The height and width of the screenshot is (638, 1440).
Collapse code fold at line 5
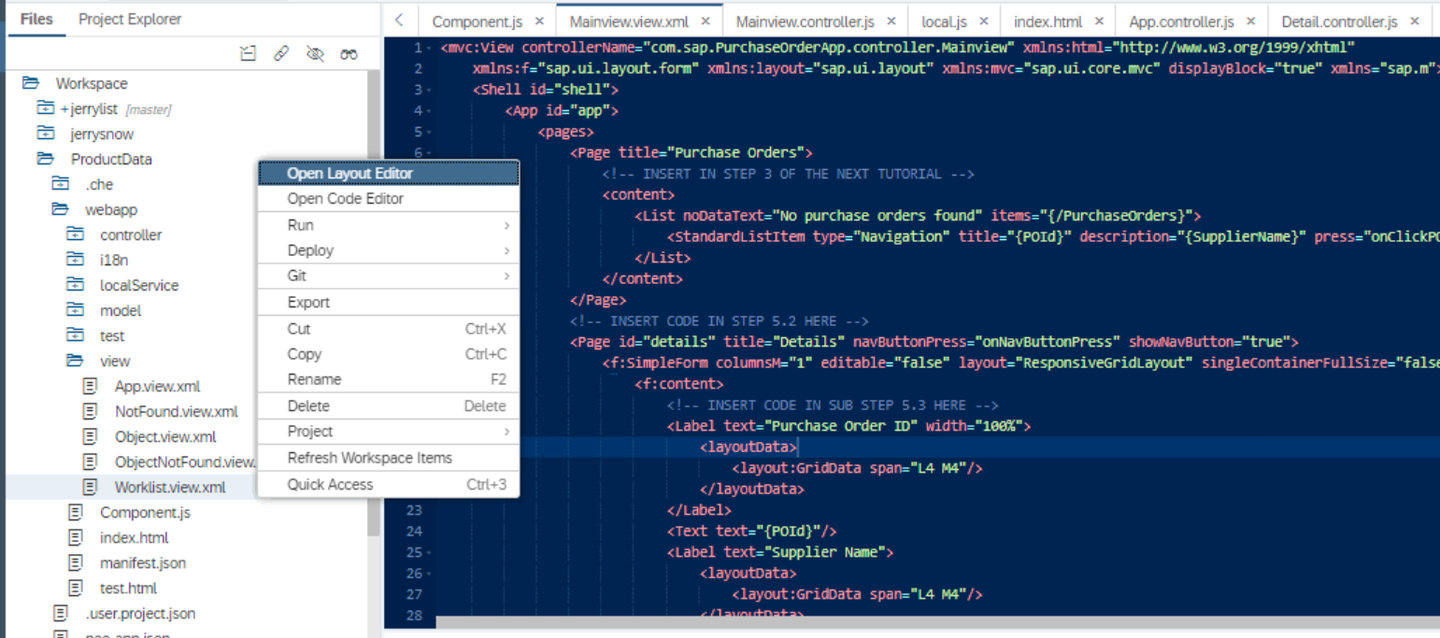429,132
